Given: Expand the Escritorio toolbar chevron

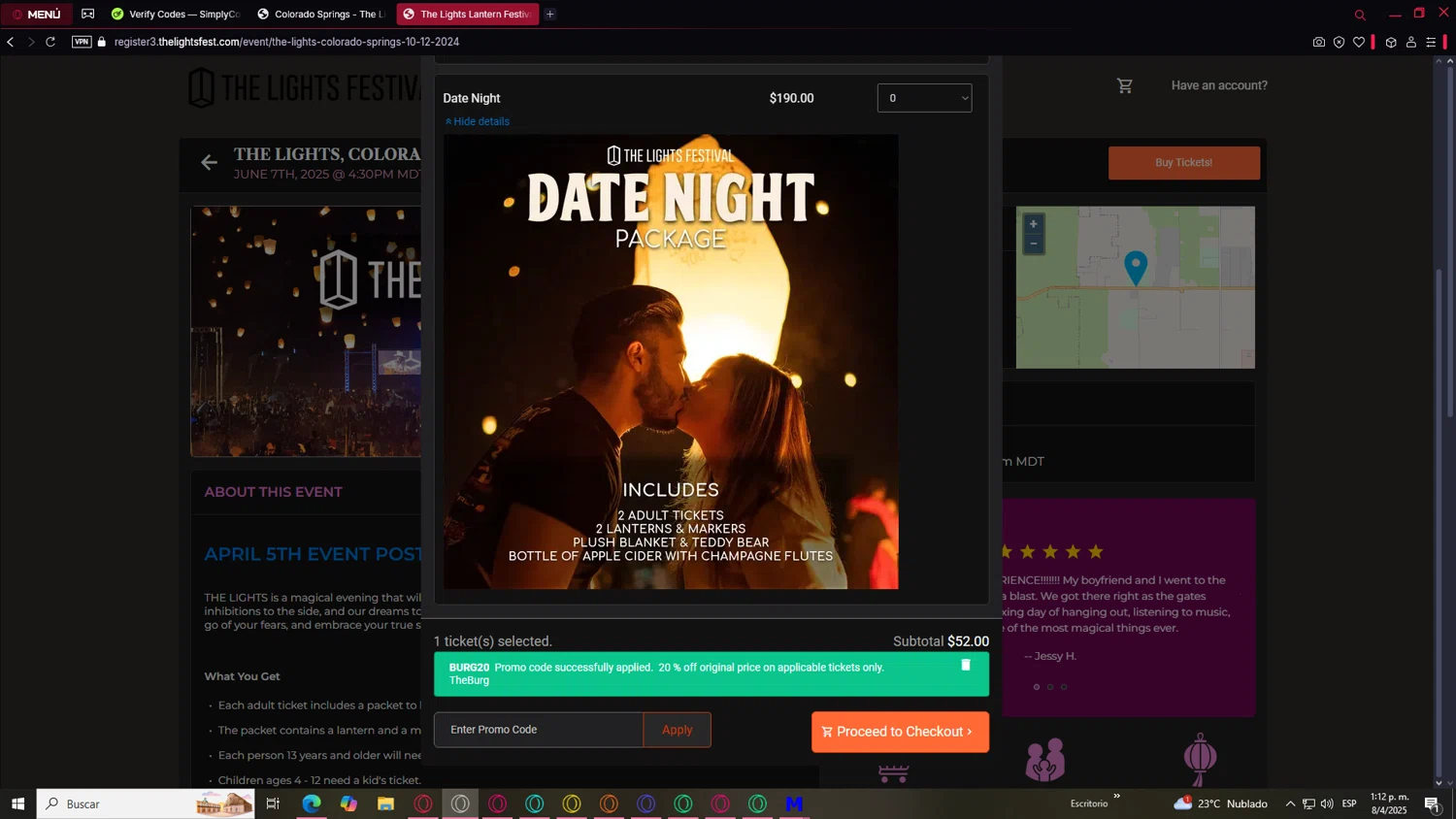Looking at the screenshot, I should (1116, 796).
